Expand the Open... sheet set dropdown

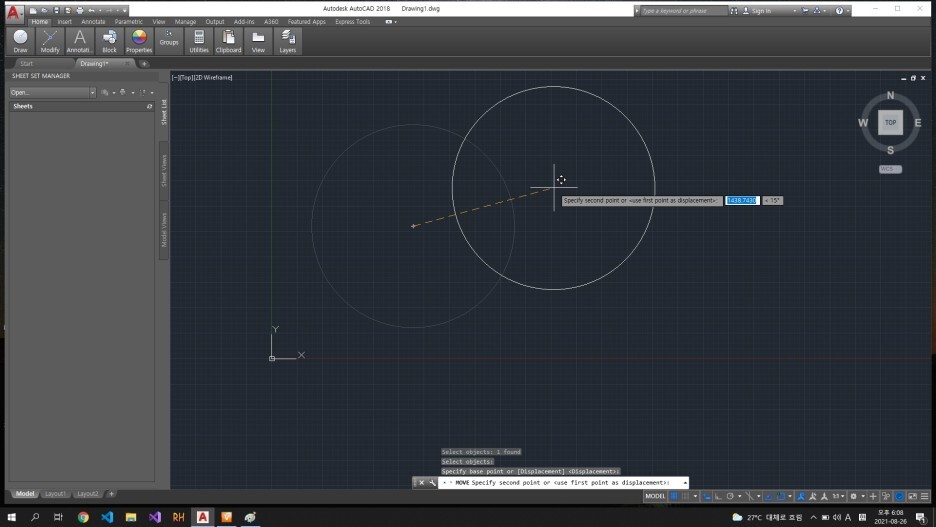(x=92, y=93)
